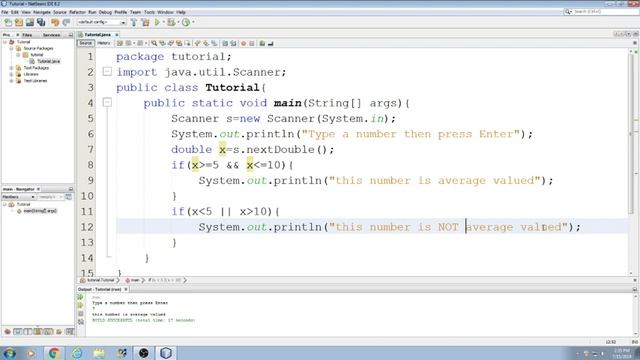The image size is (640, 360).
Task: Toggle the fourth filter button at Navigator bottom
Action: (38, 331)
